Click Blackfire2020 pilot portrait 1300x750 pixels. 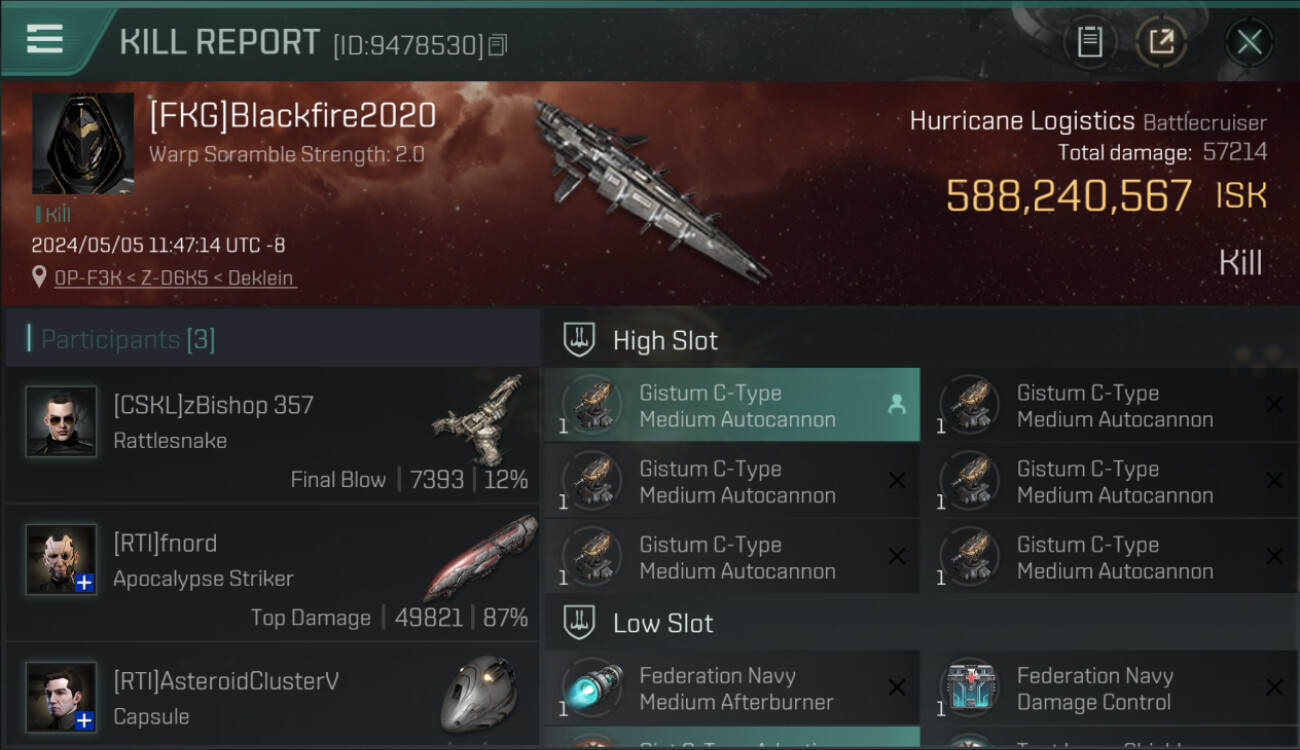(83, 144)
